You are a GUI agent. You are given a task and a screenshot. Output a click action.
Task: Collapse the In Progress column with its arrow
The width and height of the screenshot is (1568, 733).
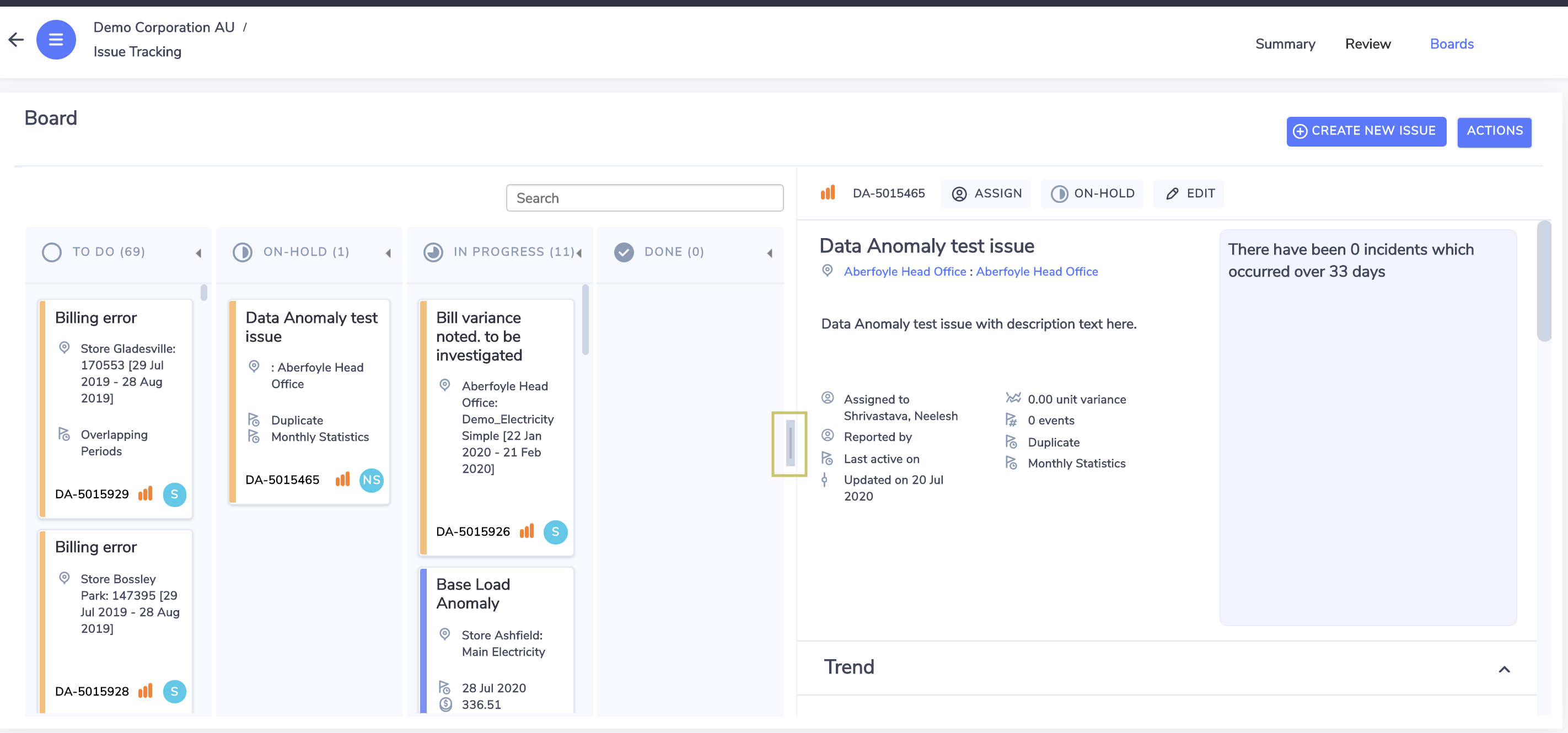click(x=579, y=253)
